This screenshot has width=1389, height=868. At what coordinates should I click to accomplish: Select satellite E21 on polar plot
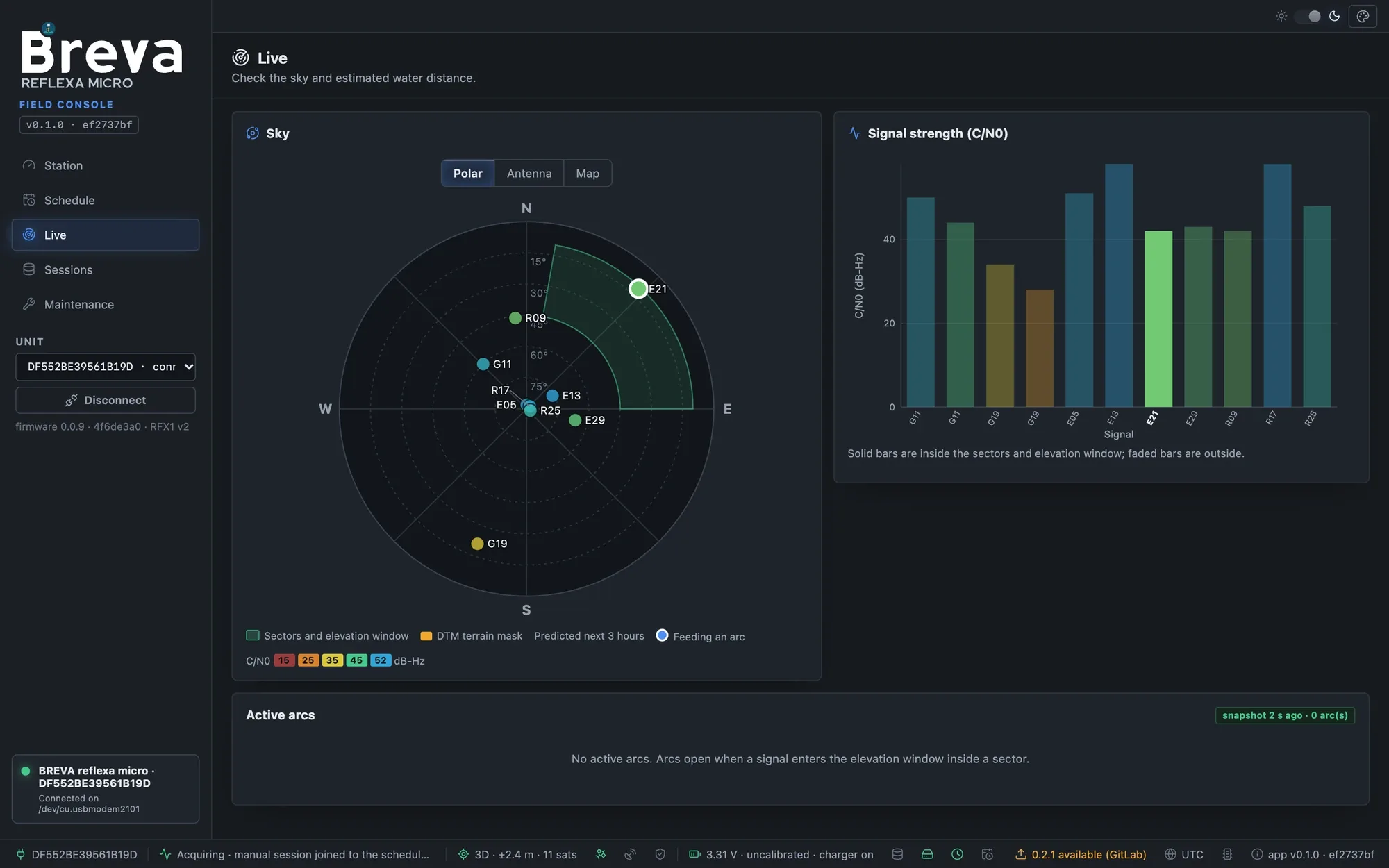pos(638,289)
